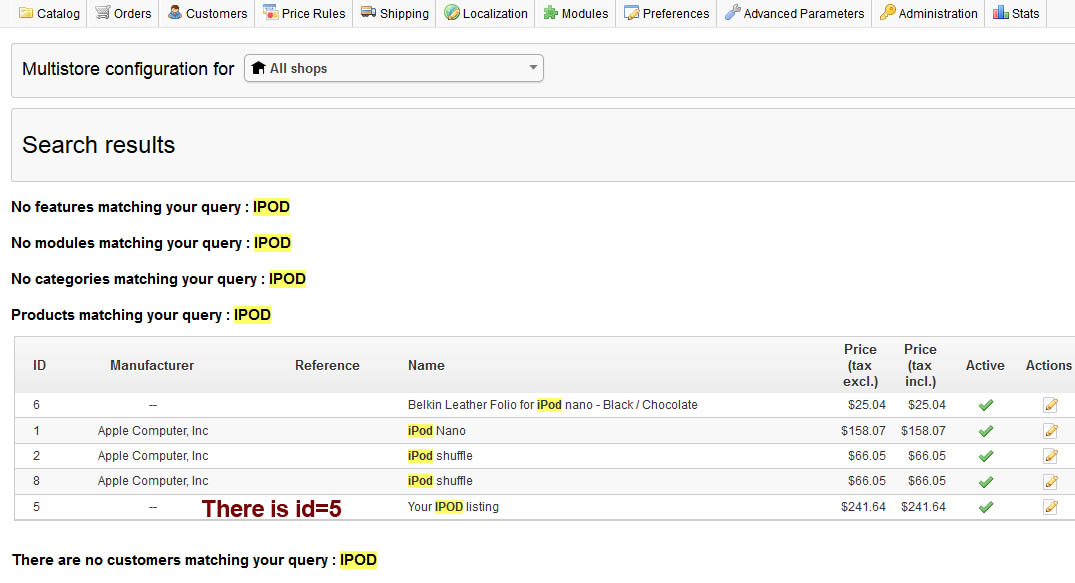The image size is (1075, 583).
Task: Click the dropdown arrow of shop selector
Action: click(x=533, y=68)
